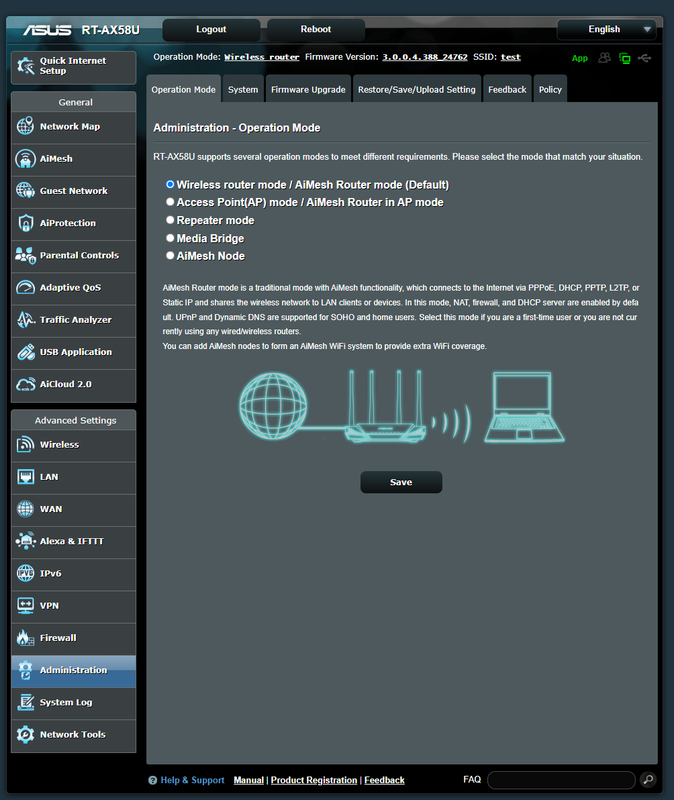
Task: Select Media Bridge radio button
Action: pyautogui.click(x=170, y=238)
